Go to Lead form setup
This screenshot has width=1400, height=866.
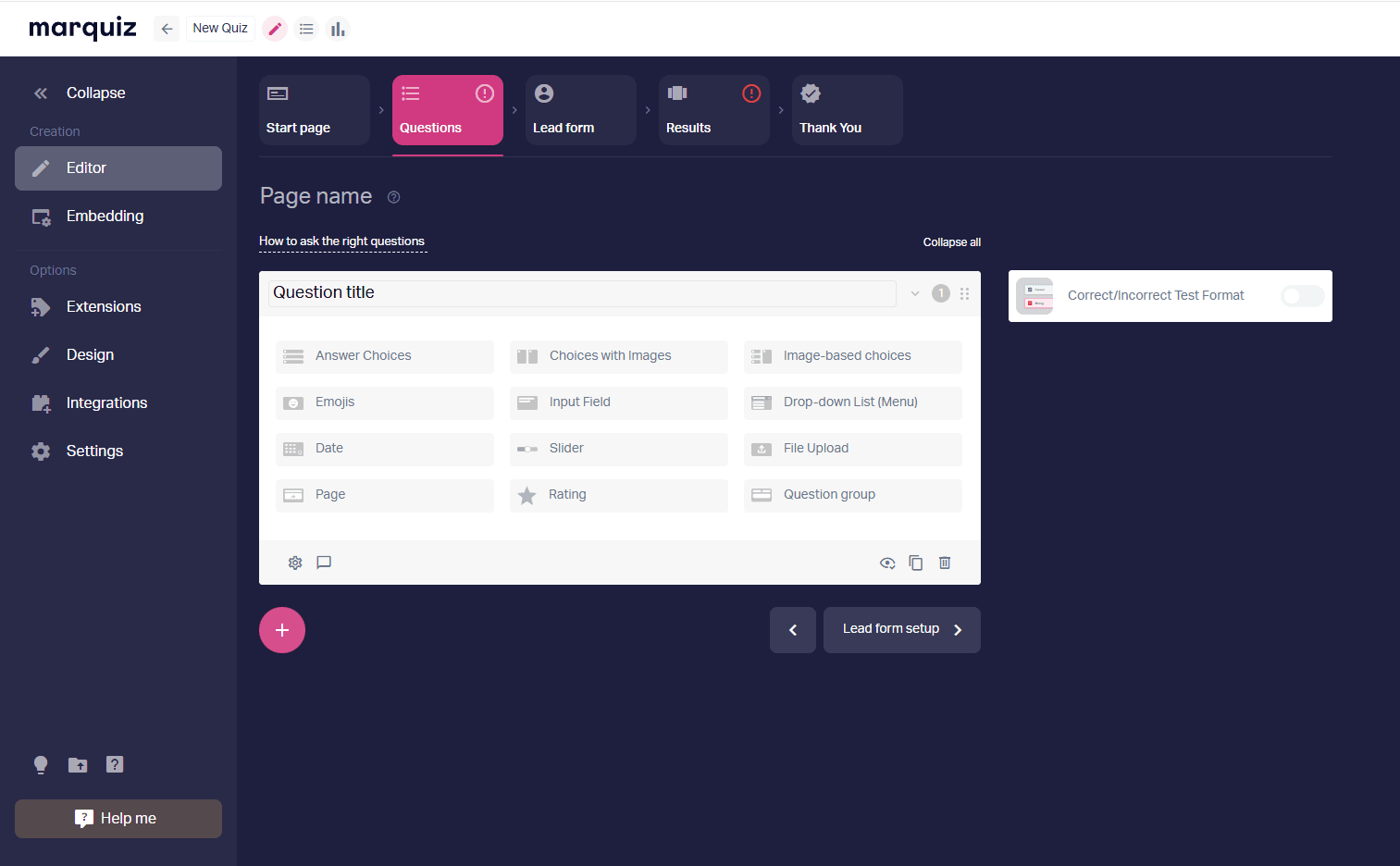[902, 630]
